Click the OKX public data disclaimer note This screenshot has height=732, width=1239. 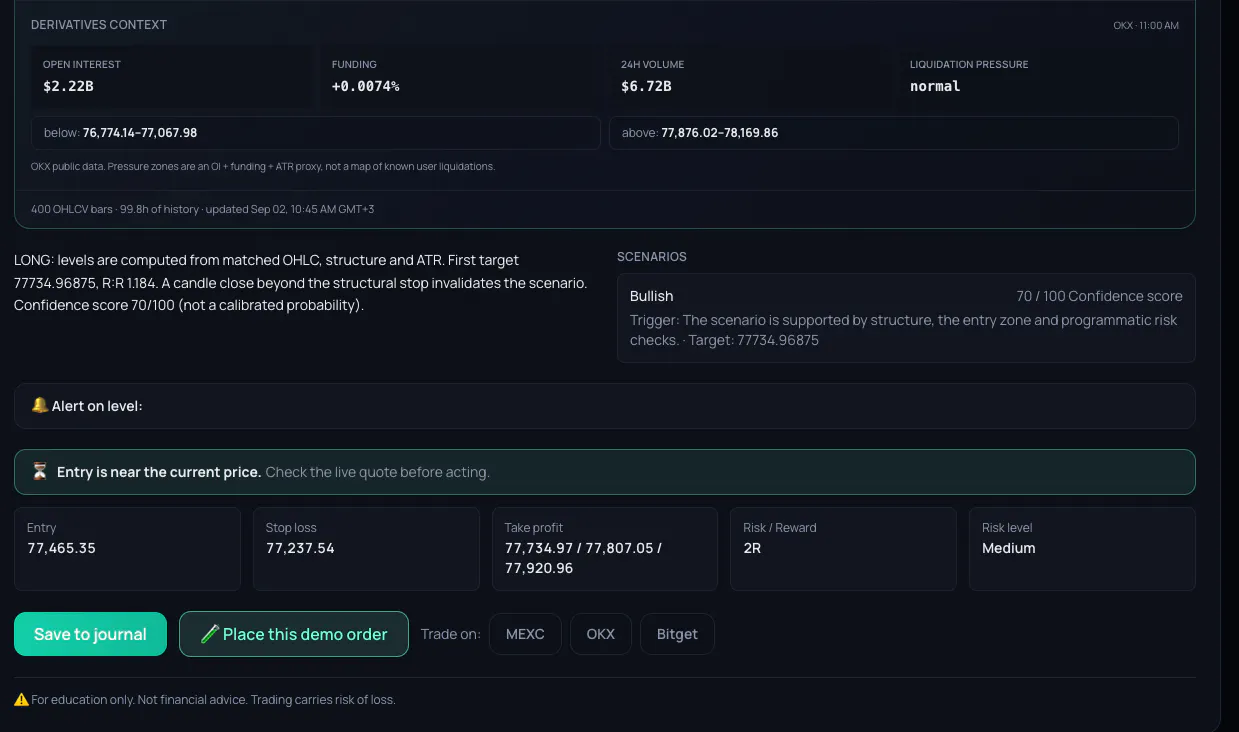pyautogui.click(x=263, y=166)
